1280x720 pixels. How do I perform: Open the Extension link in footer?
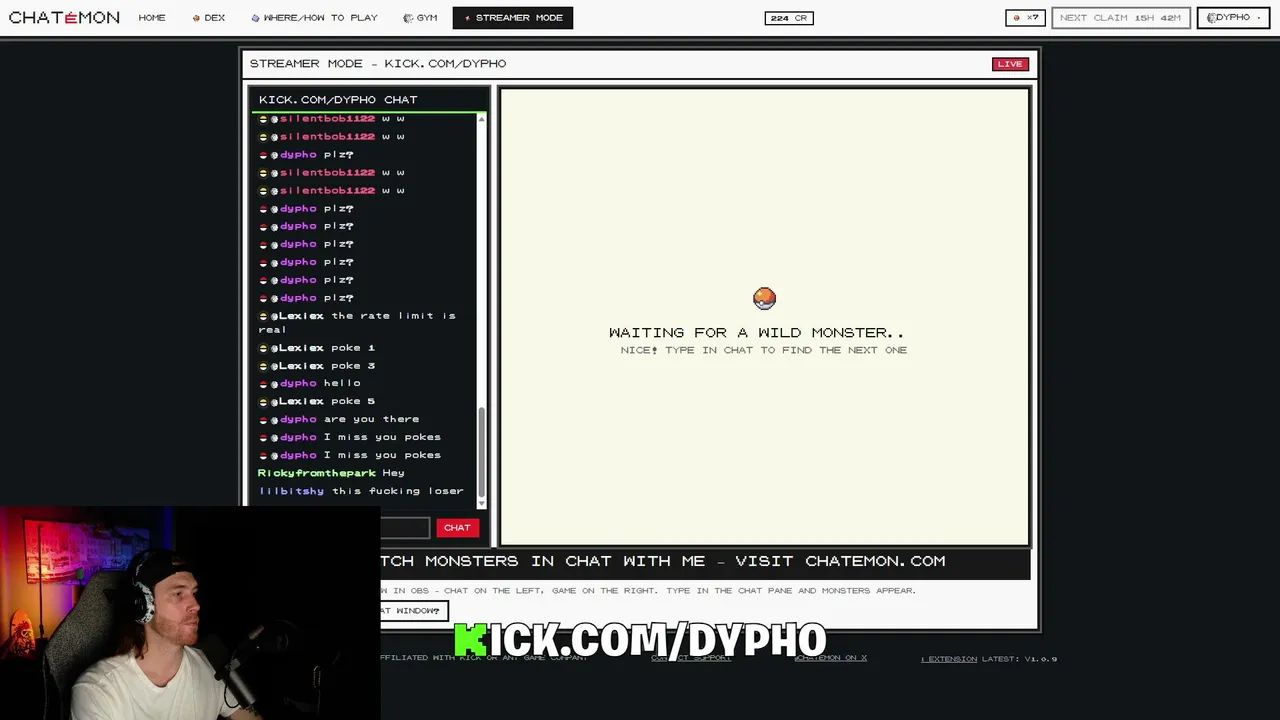click(x=949, y=659)
